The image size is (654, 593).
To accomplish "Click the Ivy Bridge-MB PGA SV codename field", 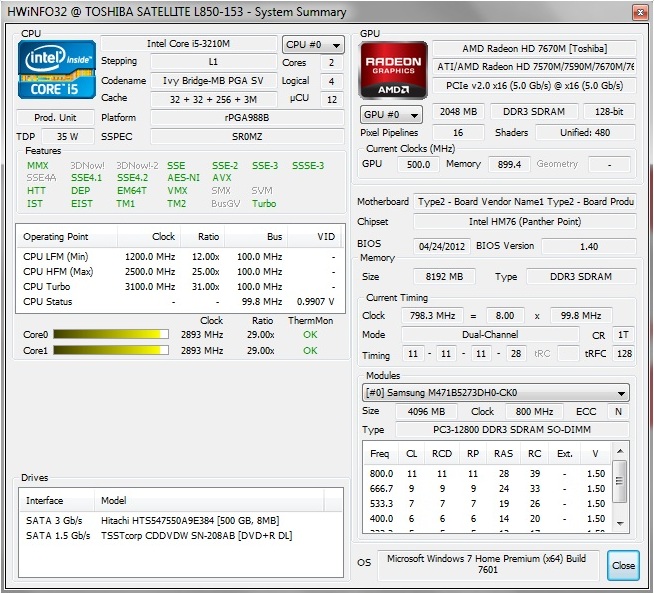I will (x=214, y=80).
